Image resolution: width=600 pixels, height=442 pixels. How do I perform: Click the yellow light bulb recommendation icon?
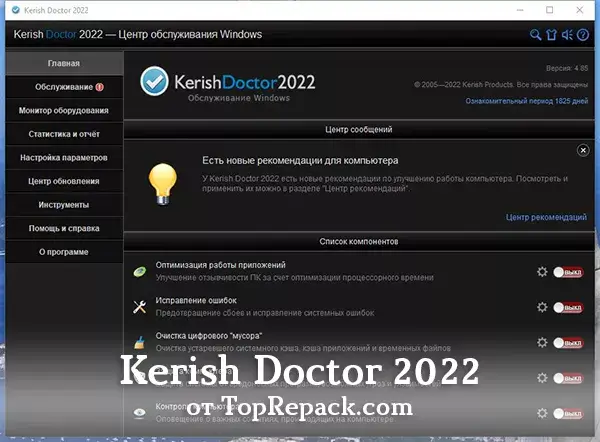[163, 184]
